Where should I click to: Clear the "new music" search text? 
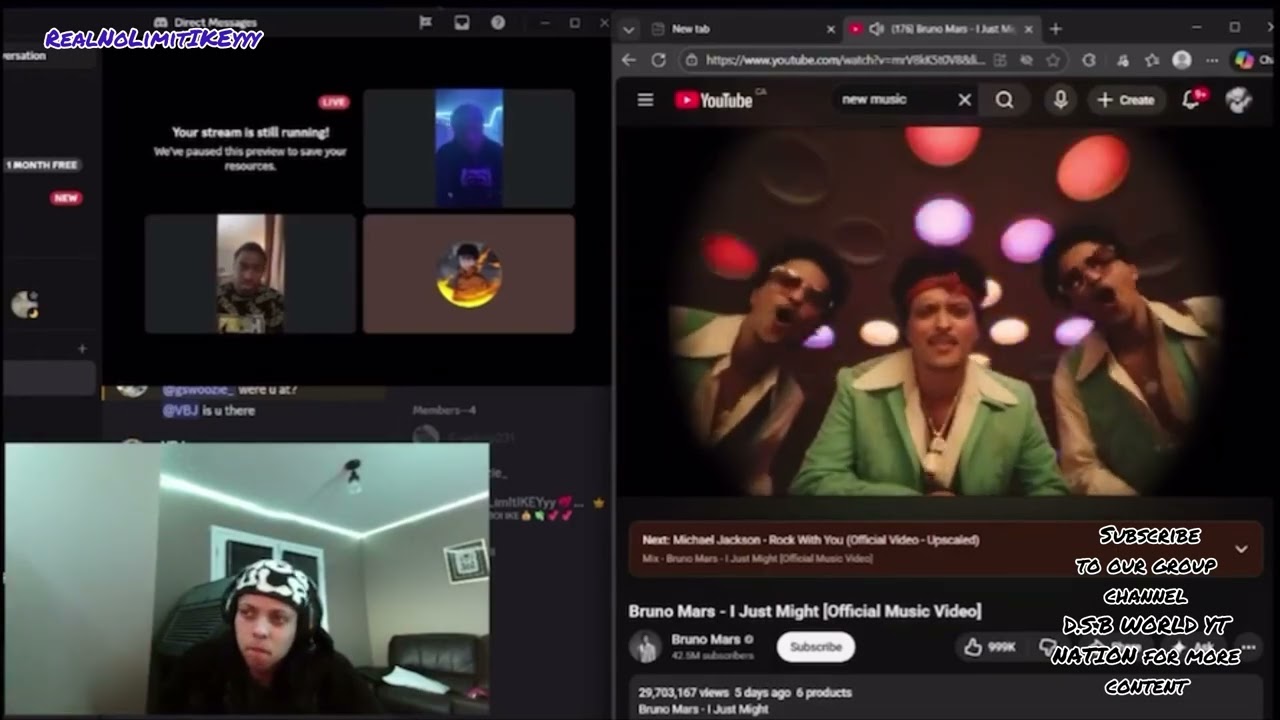pos(964,100)
